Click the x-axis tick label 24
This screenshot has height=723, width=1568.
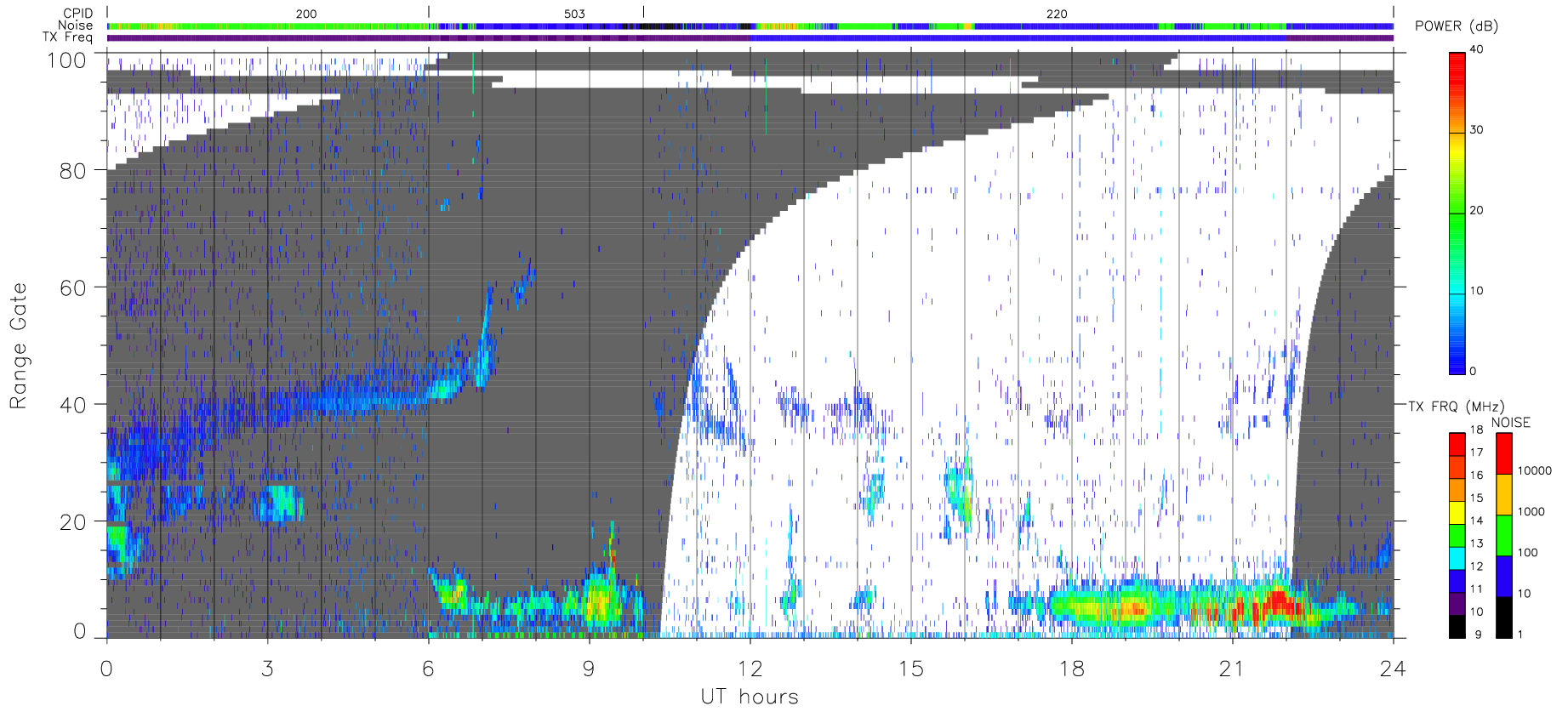(1393, 669)
